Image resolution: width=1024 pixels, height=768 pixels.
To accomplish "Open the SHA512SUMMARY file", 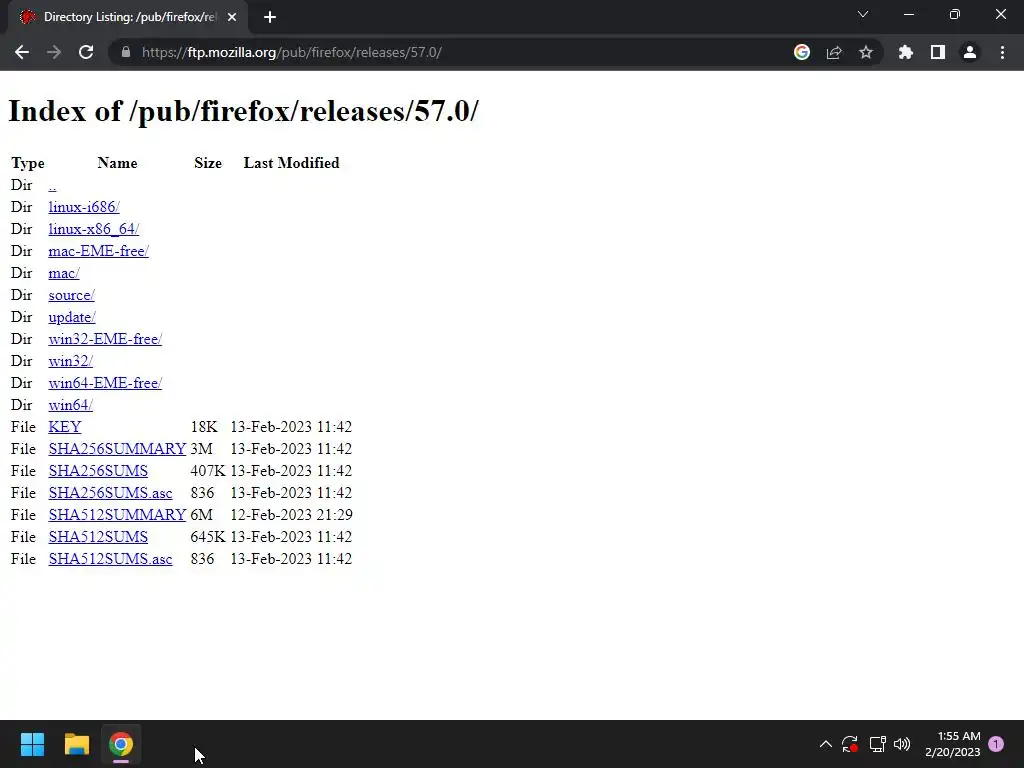I will click(x=118, y=515).
